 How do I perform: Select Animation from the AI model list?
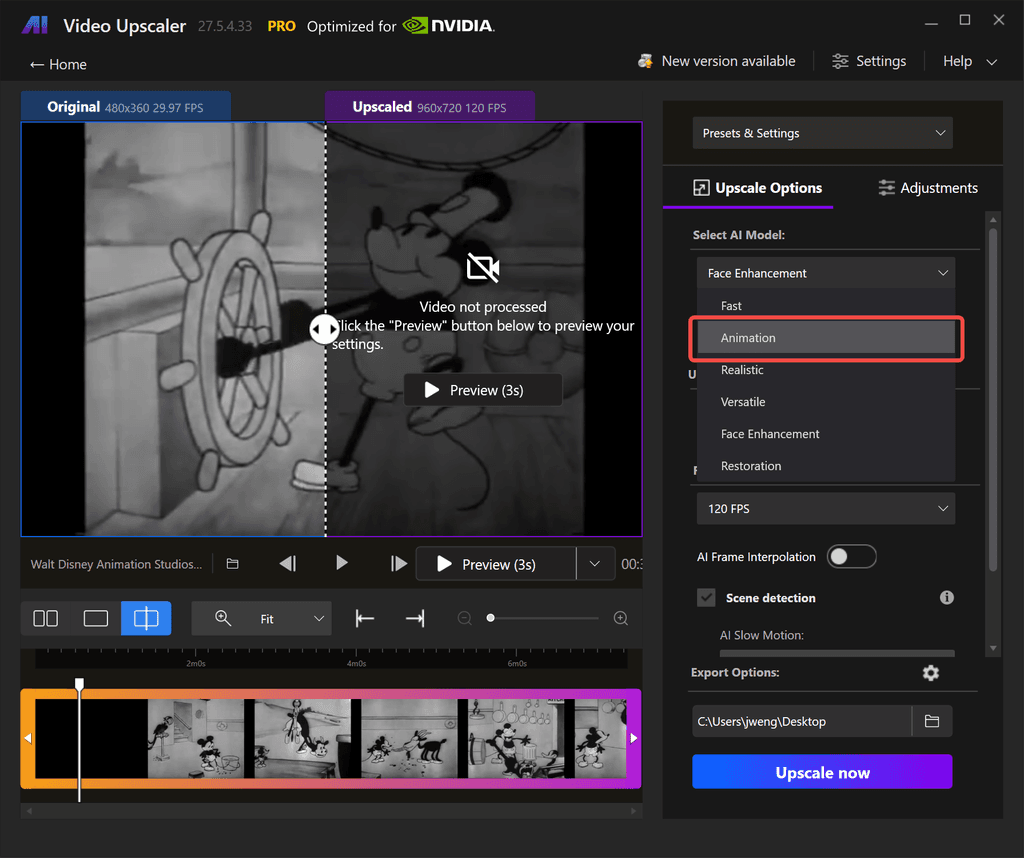pyautogui.click(x=825, y=338)
